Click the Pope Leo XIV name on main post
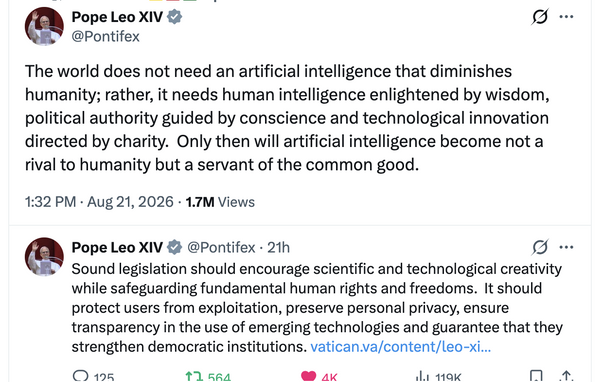The width and height of the screenshot is (603, 382). [117, 17]
